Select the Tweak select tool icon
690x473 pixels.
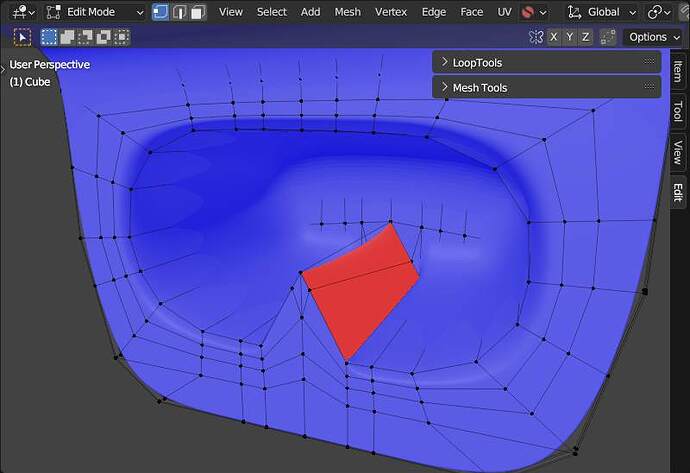click(x=22, y=37)
